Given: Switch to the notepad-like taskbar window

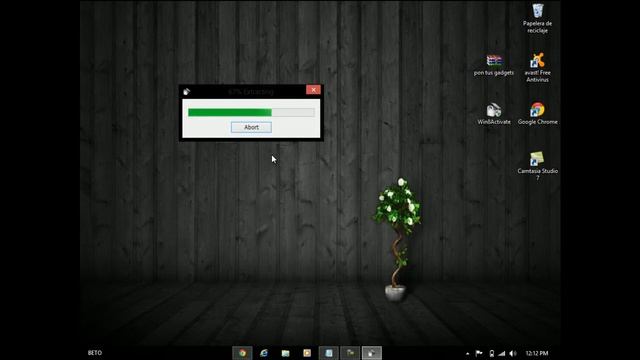Looking at the screenshot, I should [x=329, y=353].
